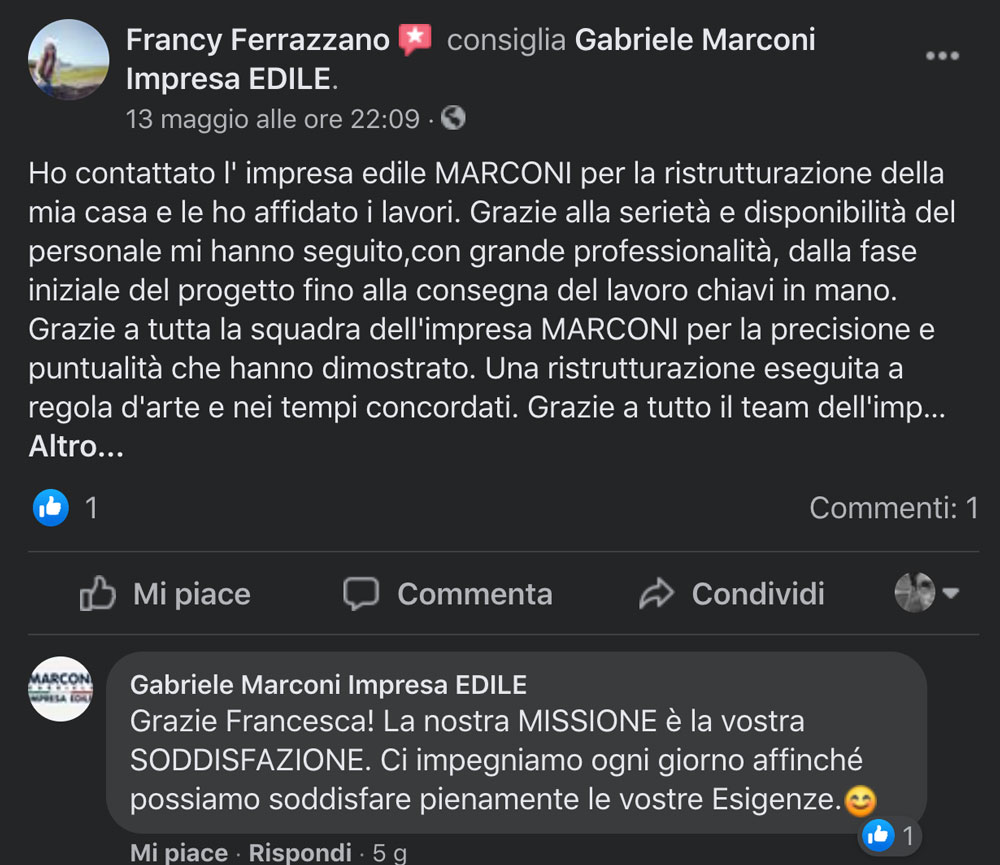Like the comment with Mi piace link

(x=179, y=853)
